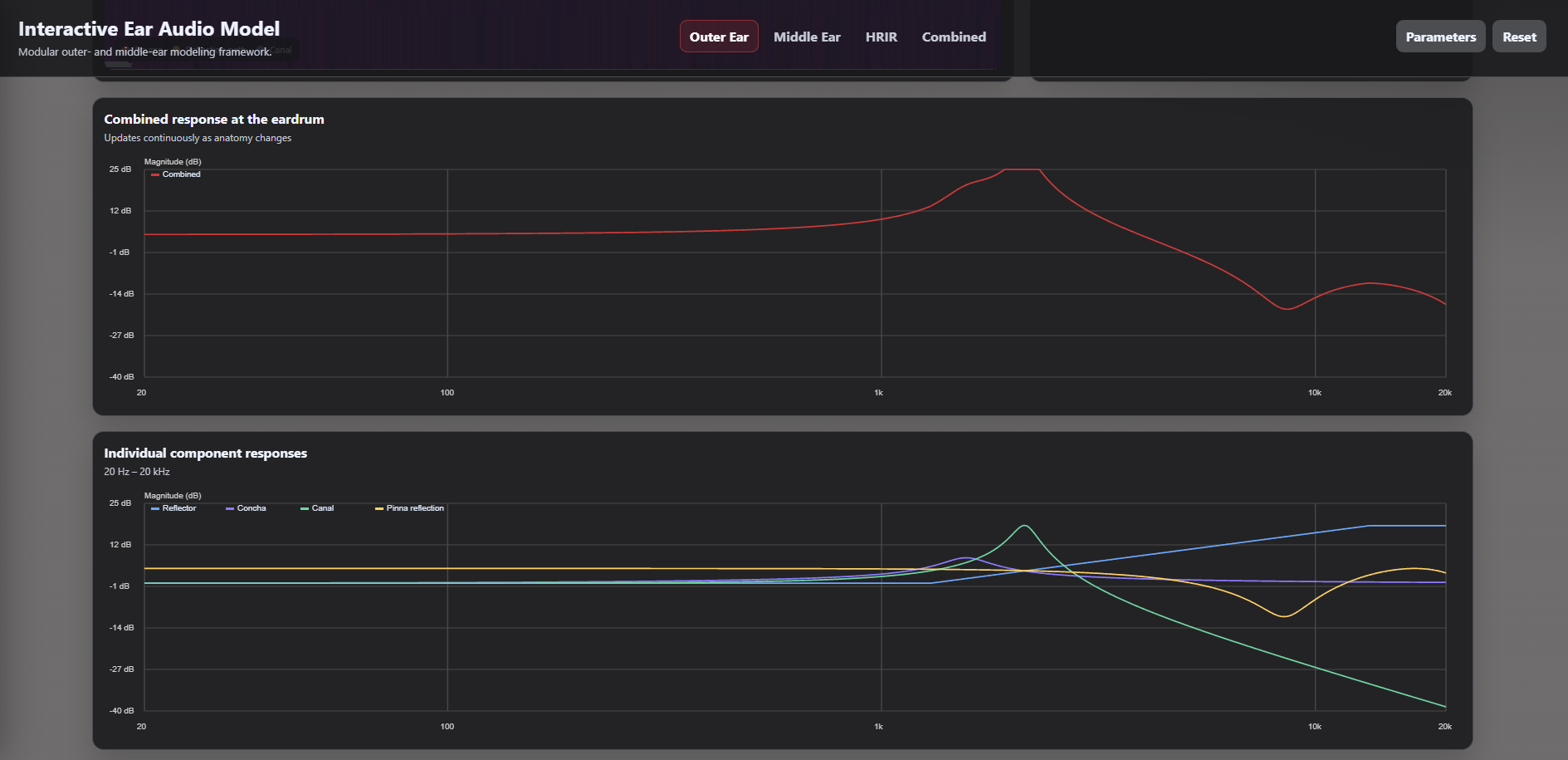The width and height of the screenshot is (1568, 760).
Task: Click the combined chart's -14 dB label
Action: click(121, 294)
